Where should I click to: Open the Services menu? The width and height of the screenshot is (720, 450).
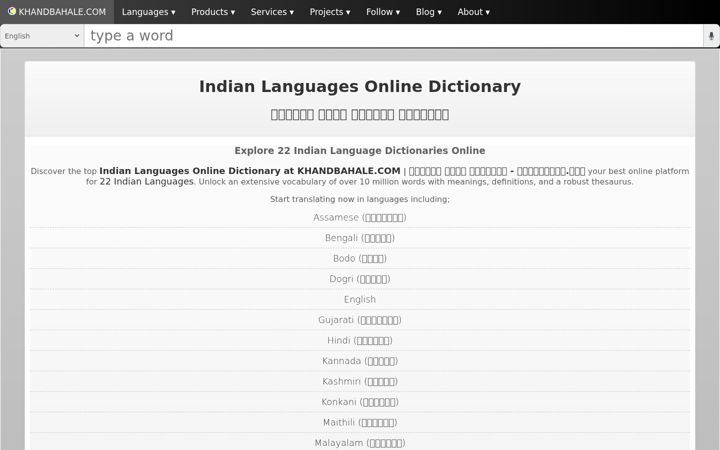[x=272, y=12]
